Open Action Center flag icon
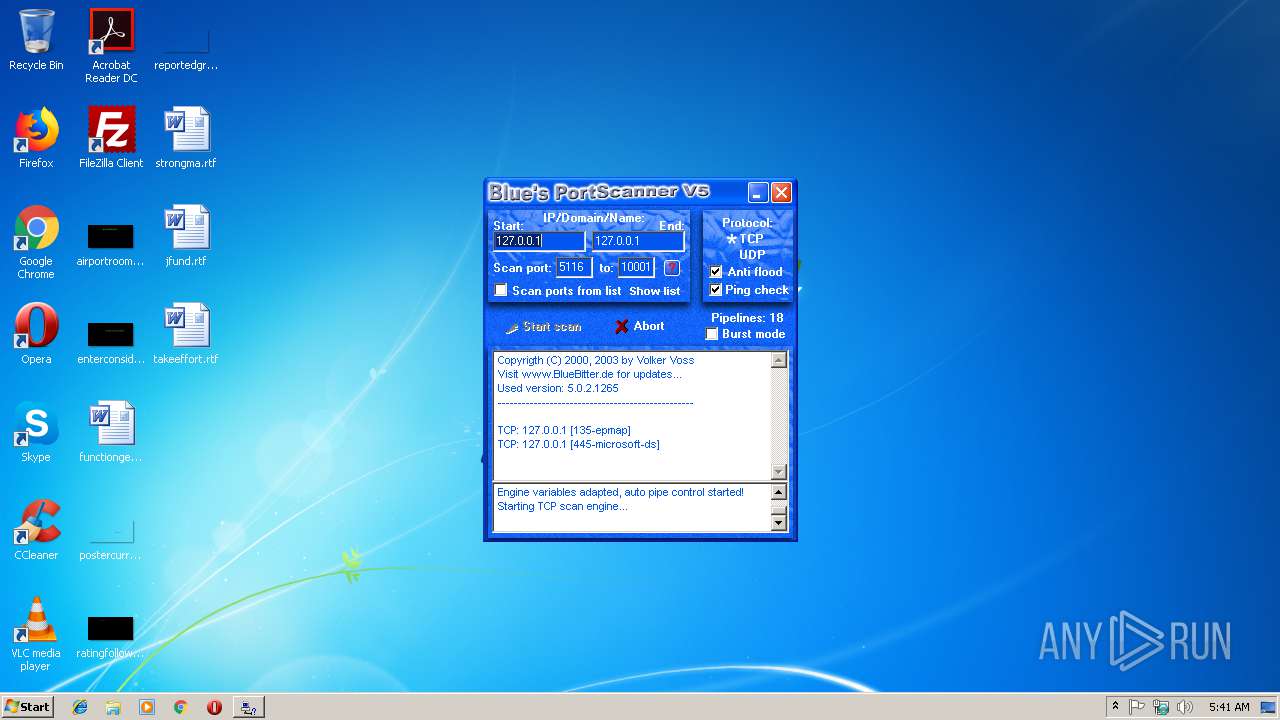The height and width of the screenshot is (720, 1280). point(1137,707)
